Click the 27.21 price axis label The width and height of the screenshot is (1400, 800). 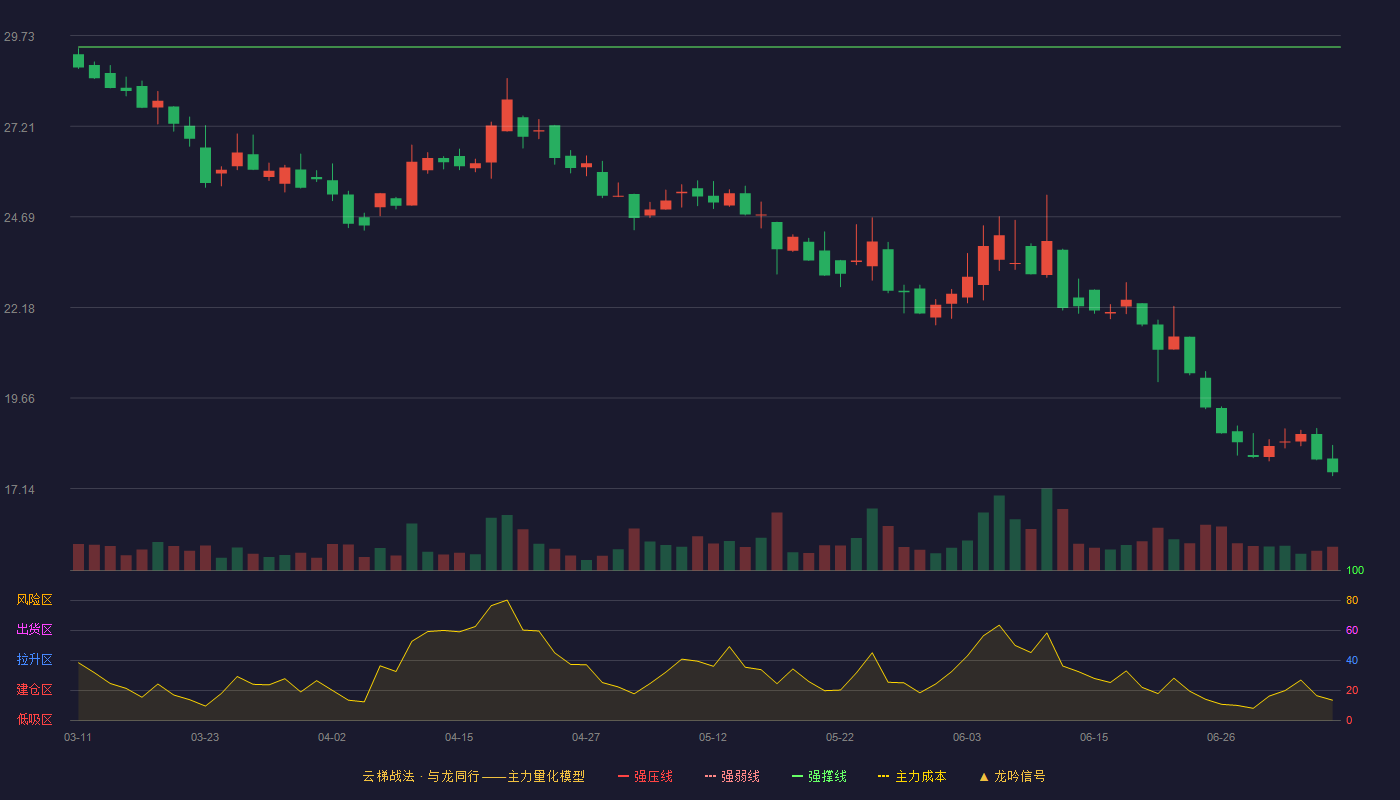(19, 128)
